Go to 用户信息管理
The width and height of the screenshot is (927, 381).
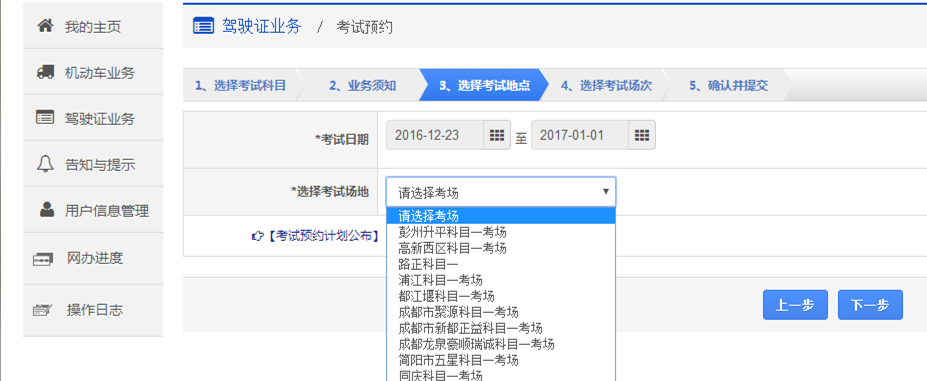[x=107, y=211]
